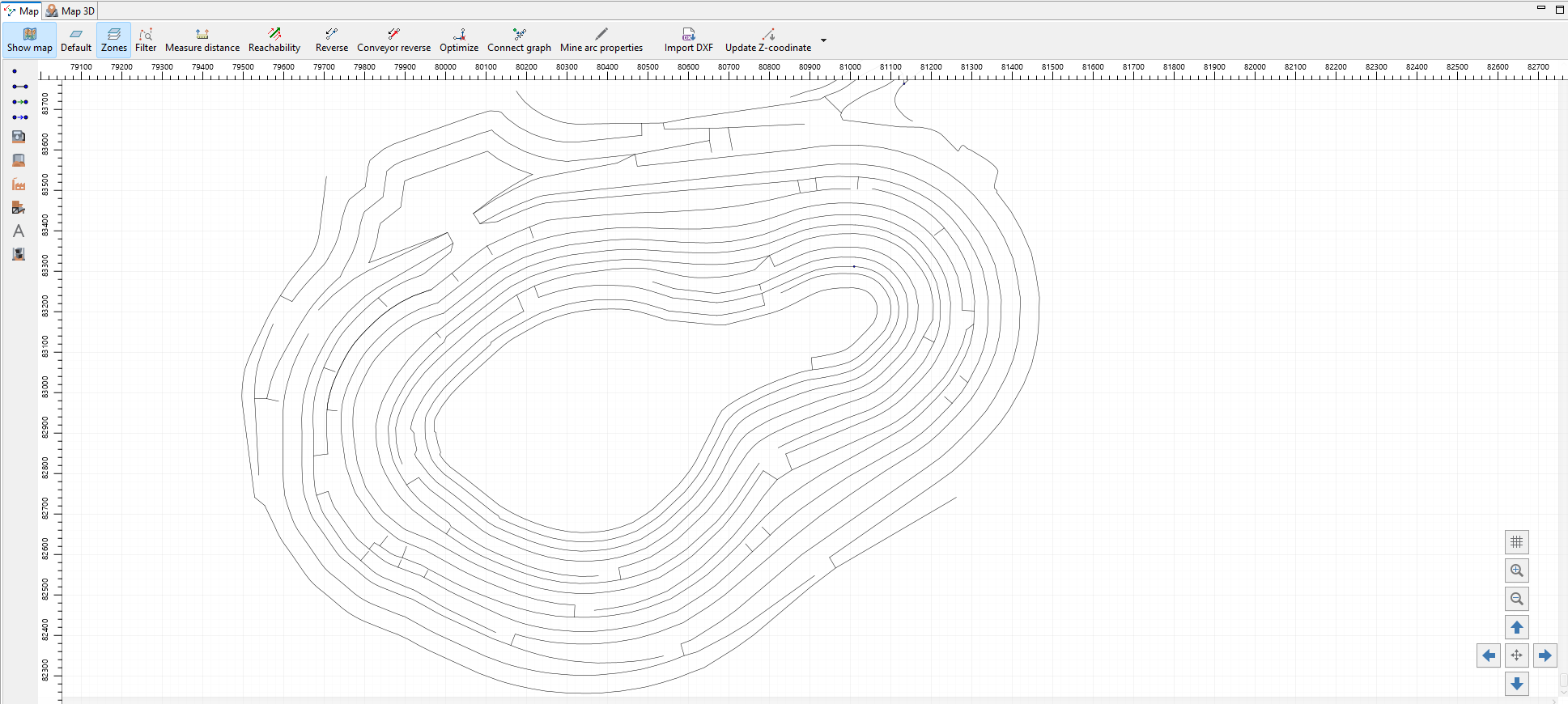1568x704 pixels.
Task: Select the blue arrow arc tool
Action: [x=19, y=117]
